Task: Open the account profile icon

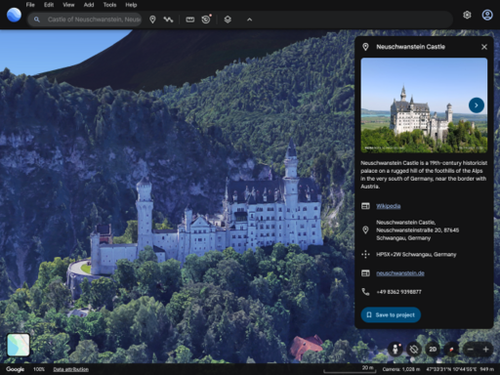Action: click(x=487, y=15)
